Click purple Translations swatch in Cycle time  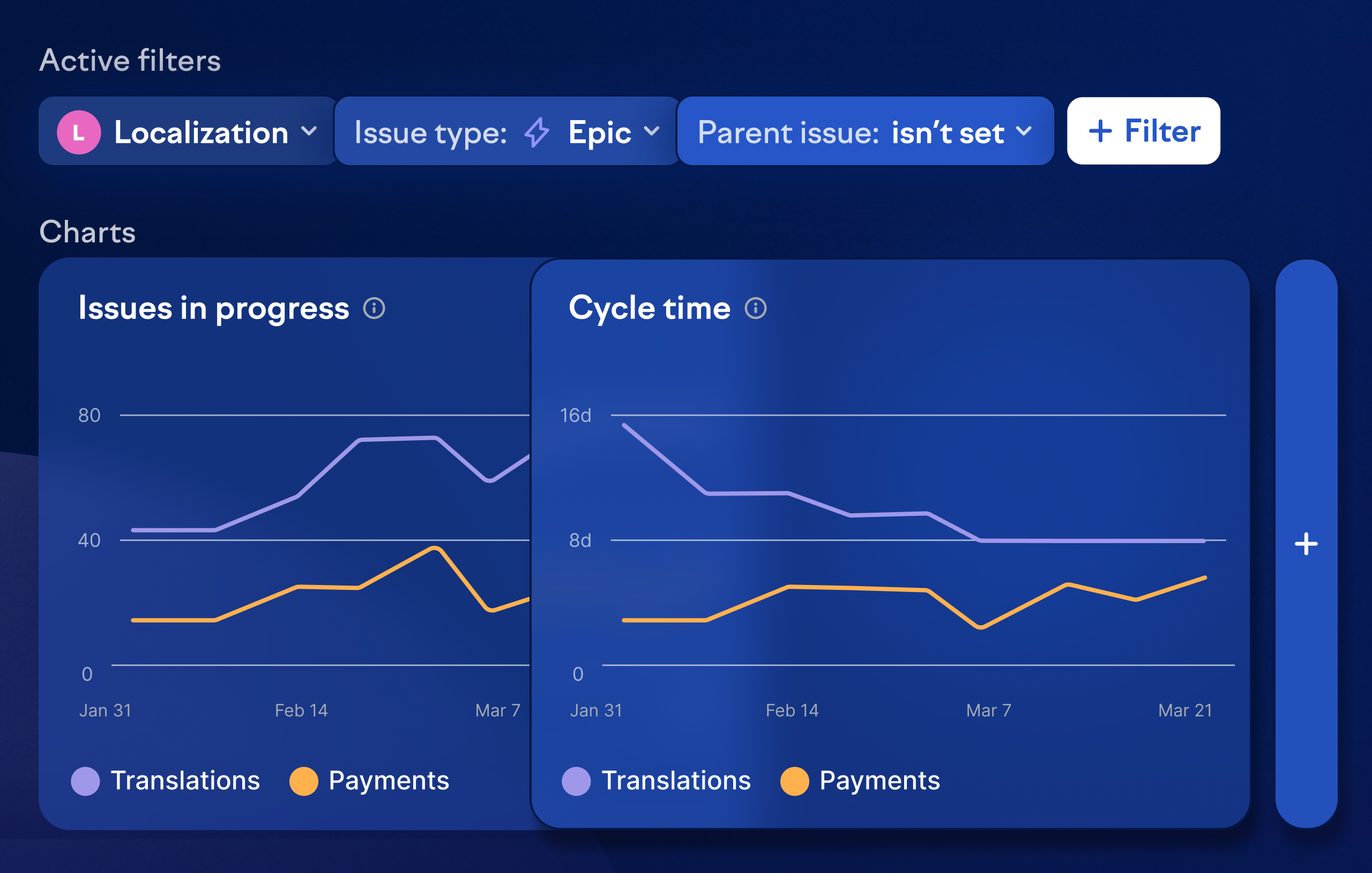coord(576,781)
